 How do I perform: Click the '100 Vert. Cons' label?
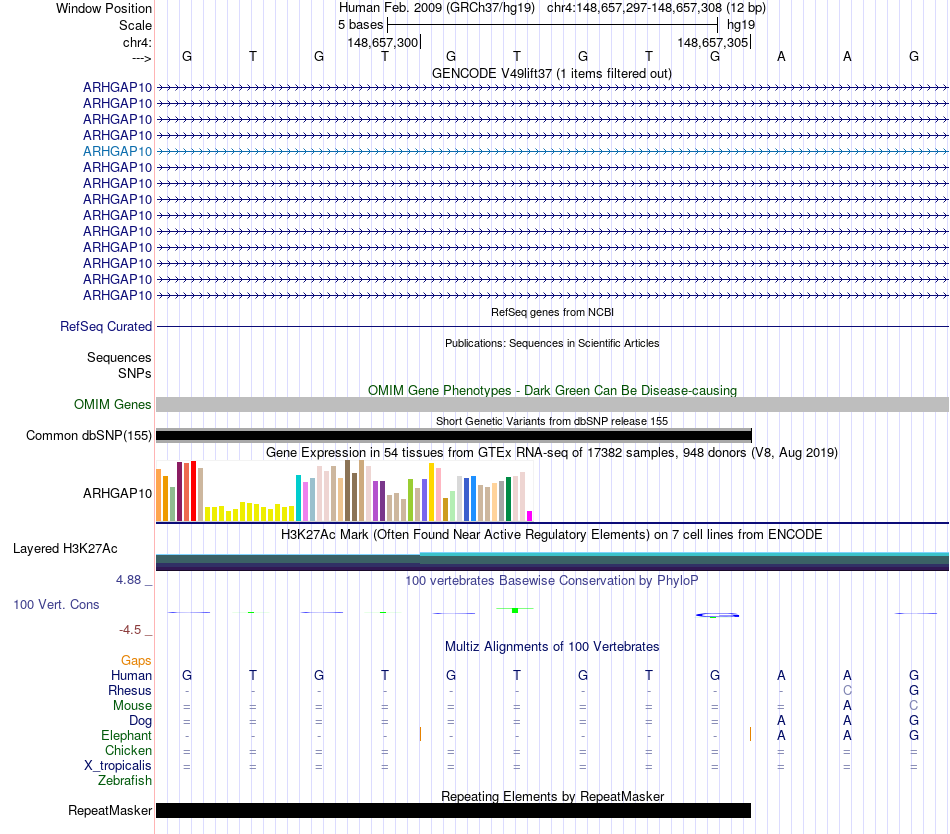[x=56, y=604]
